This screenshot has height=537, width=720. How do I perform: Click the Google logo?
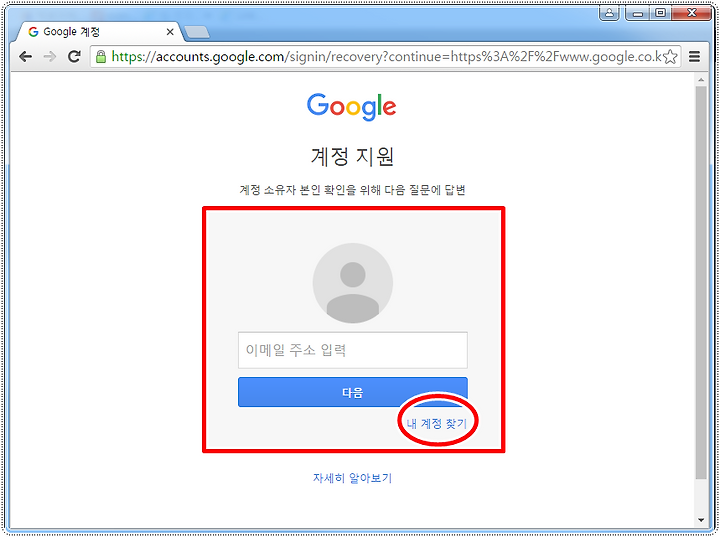click(352, 107)
